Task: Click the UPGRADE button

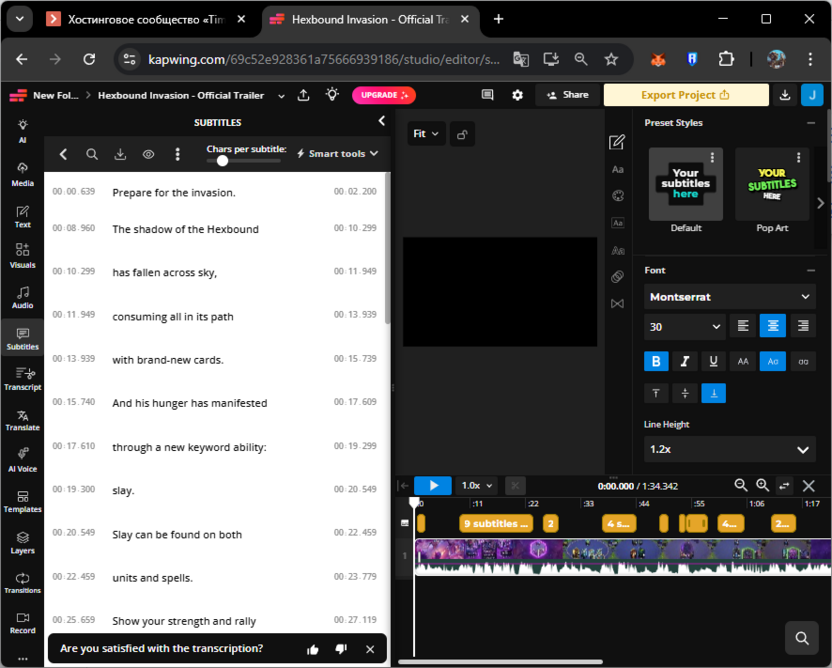Action: [x=383, y=95]
